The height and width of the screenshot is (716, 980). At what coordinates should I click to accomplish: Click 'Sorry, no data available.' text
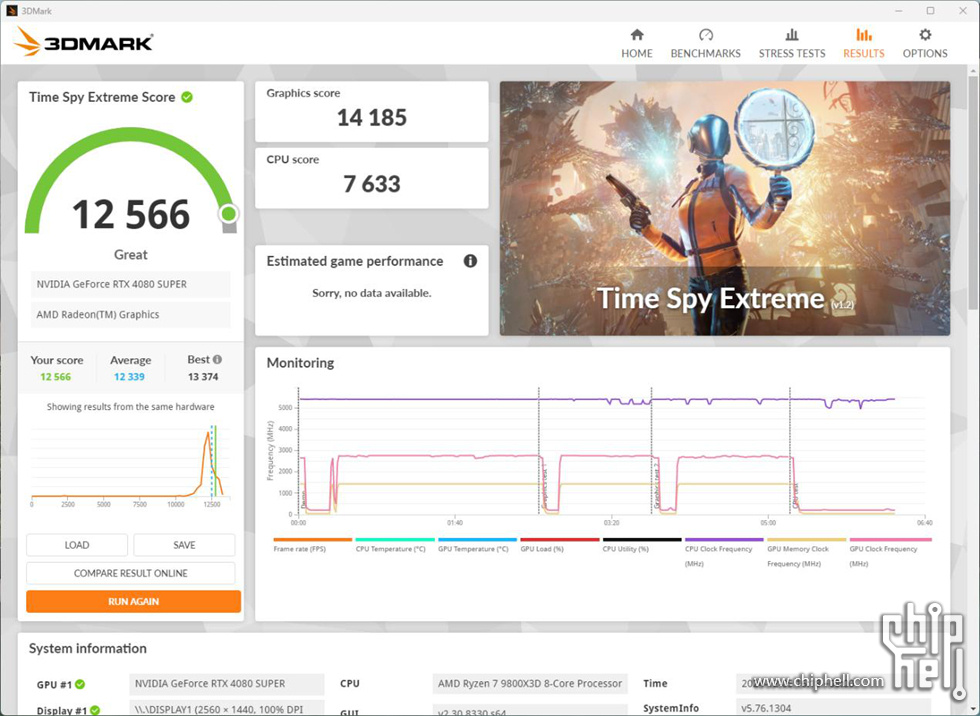point(372,293)
